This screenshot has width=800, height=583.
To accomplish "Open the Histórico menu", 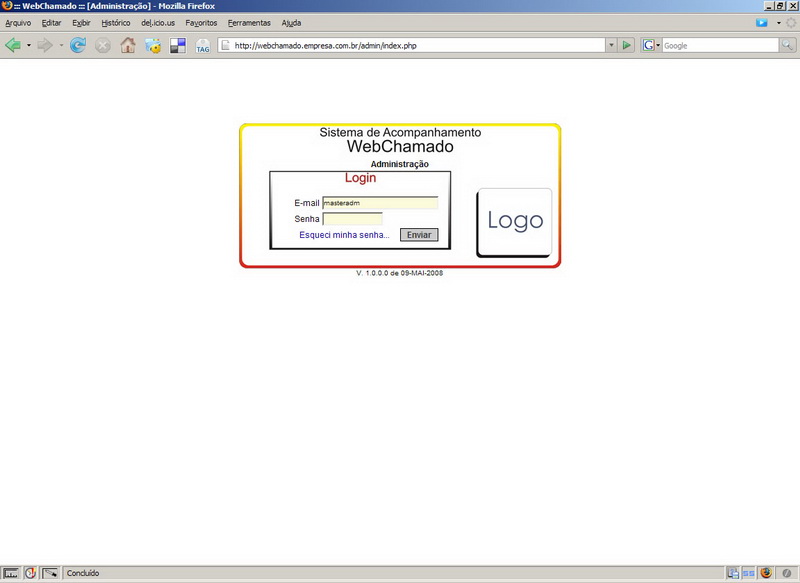I will 115,22.
